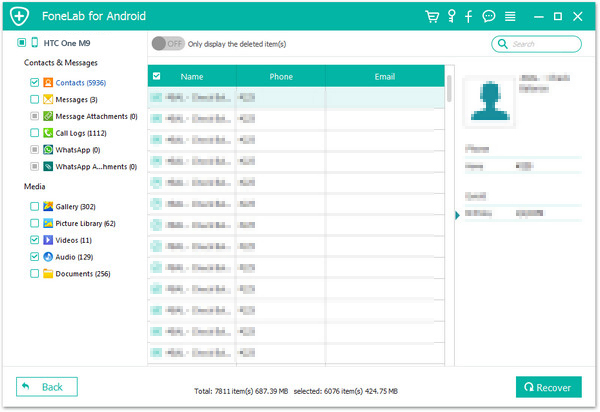Click the WhatsApp icon
Screen dimensions: 600x412
48,150
